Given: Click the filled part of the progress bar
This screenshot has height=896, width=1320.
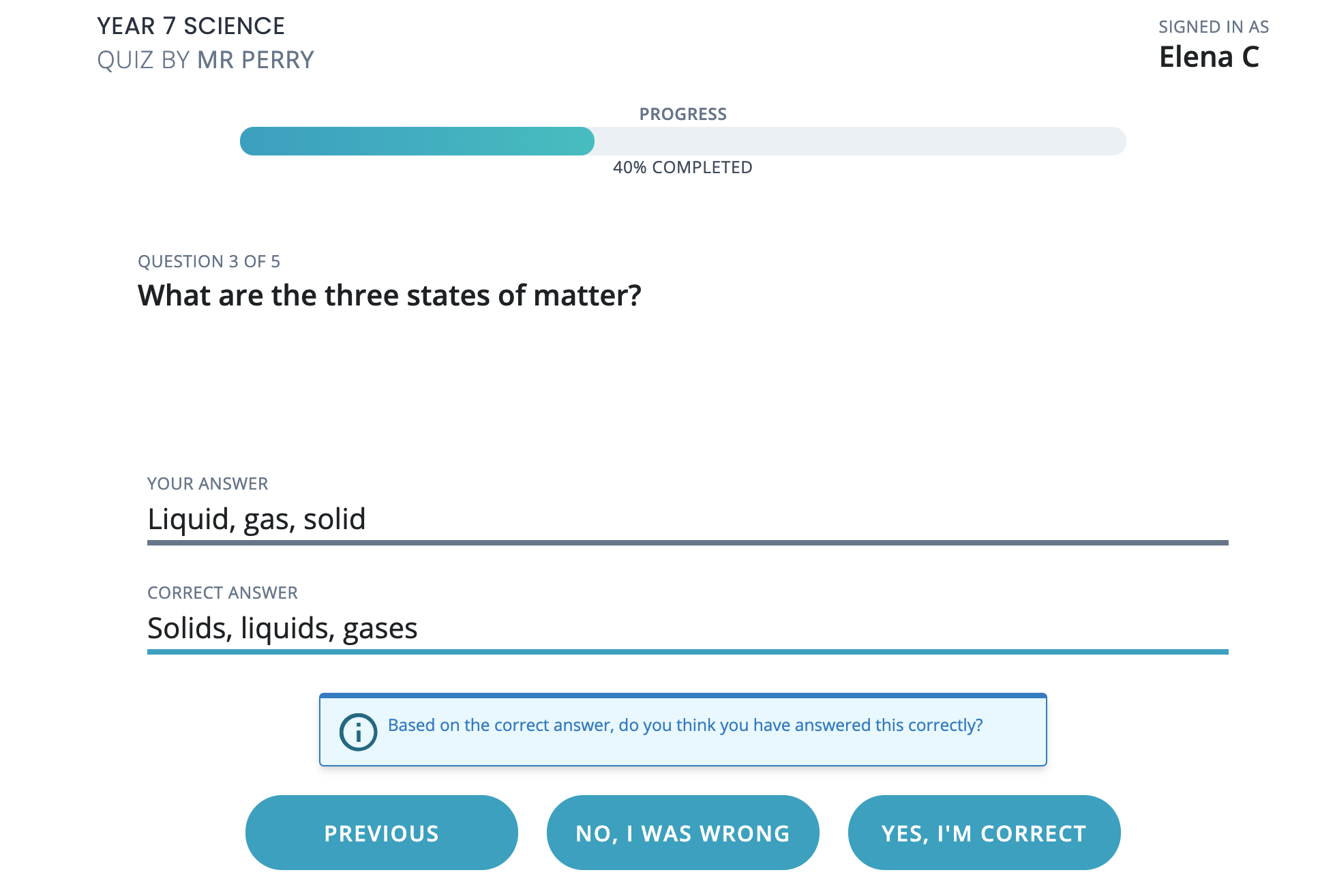Looking at the screenshot, I should click(417, 141).
